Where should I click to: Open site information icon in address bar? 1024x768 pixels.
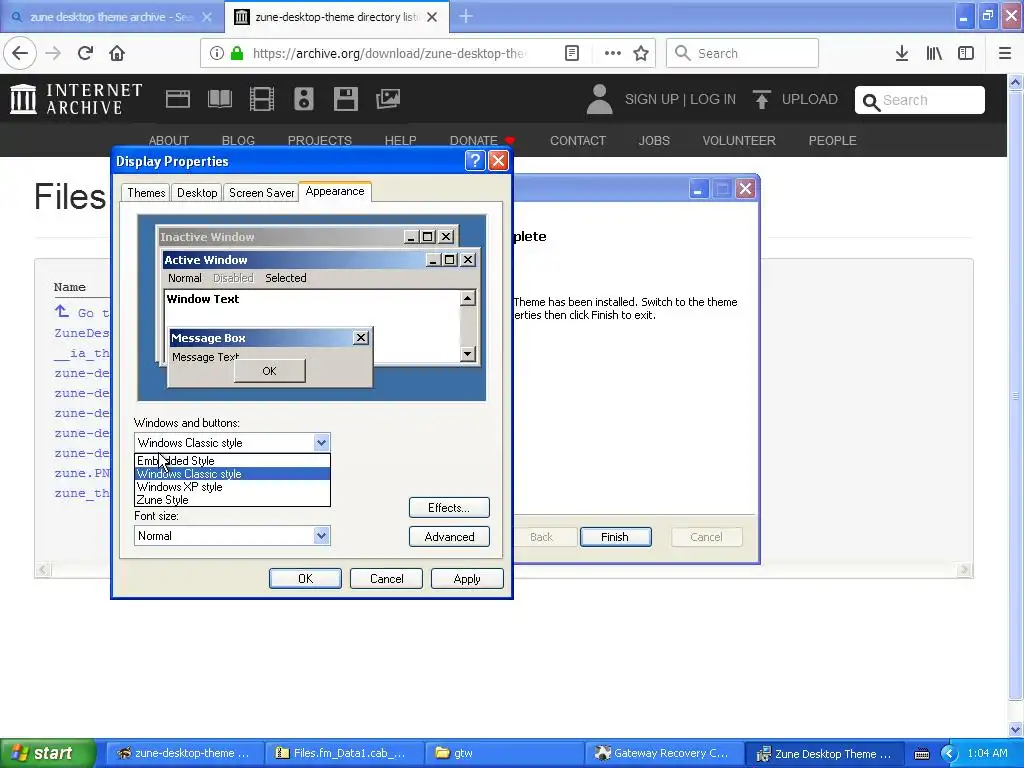point(217,53)
